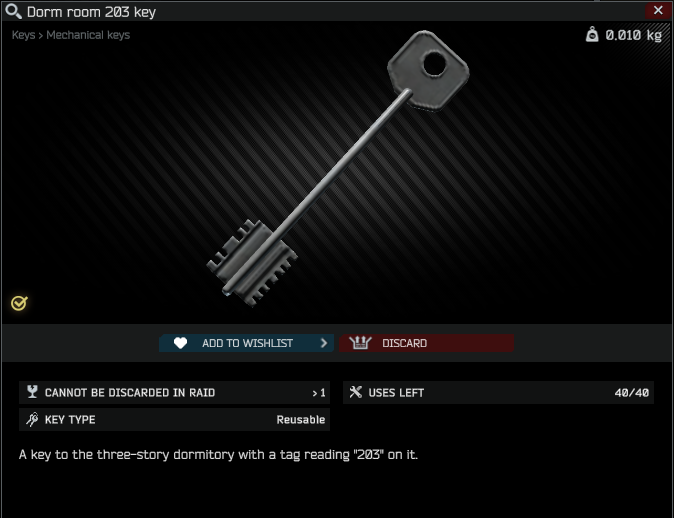The height and width of the screenshot is (518, 674).
Task: Click the crossed tools Uses Left icon
Action: pos(355,392)
